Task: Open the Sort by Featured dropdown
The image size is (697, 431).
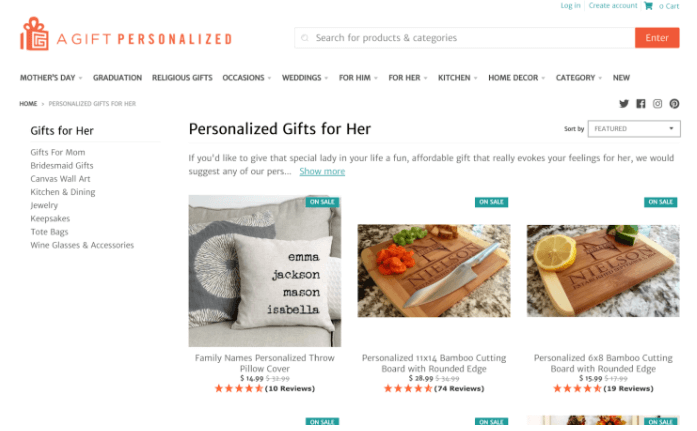Action: (634, 129)
